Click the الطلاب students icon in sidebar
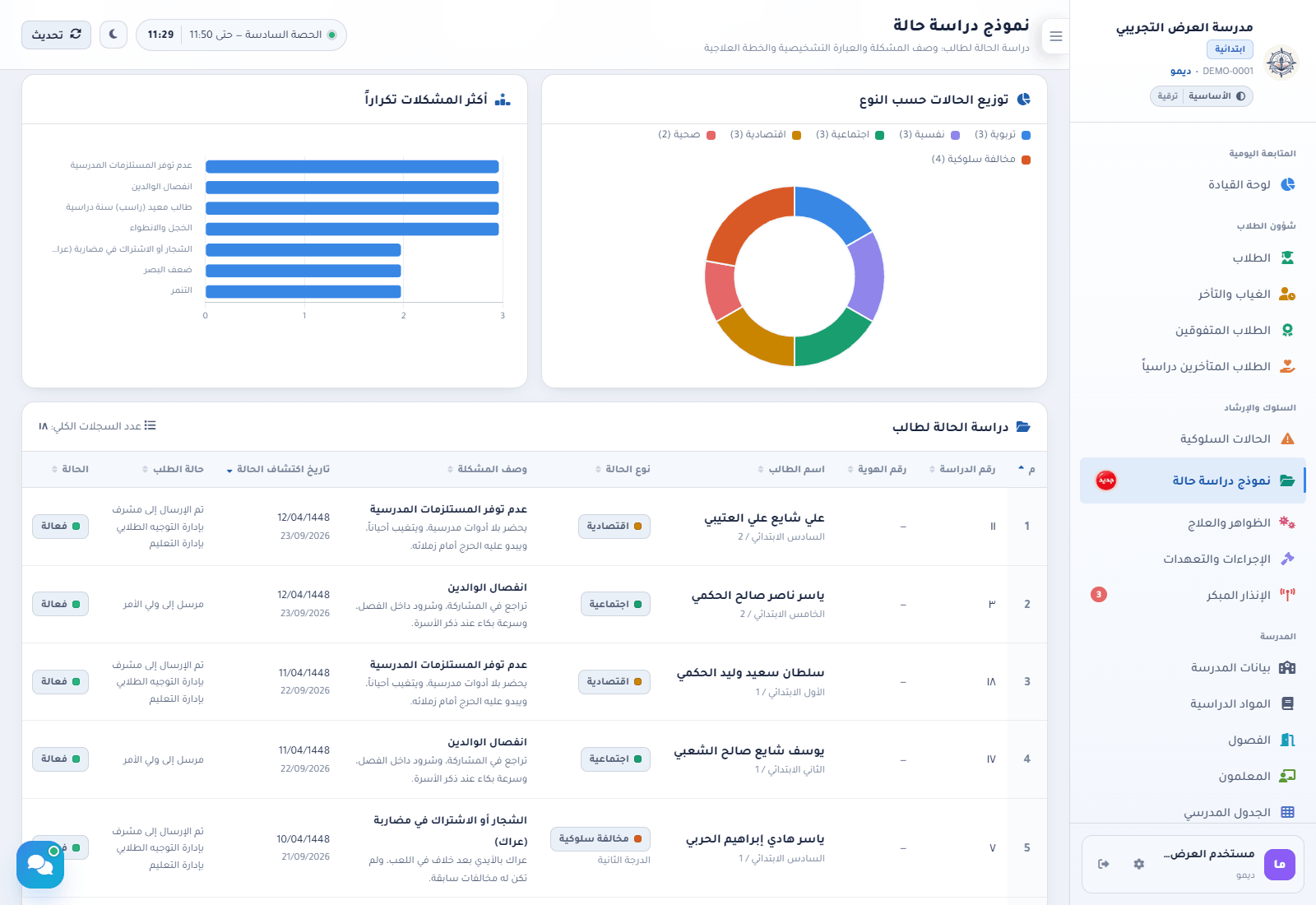Viewport: 1316px width, 905px height. click(x=1288, y=258)
